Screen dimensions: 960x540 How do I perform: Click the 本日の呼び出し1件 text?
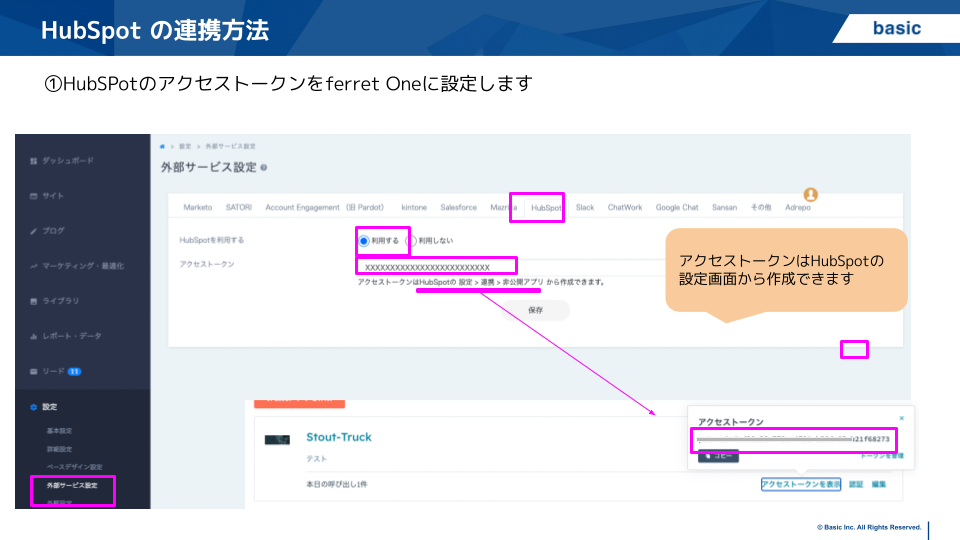tap(337, 484)
